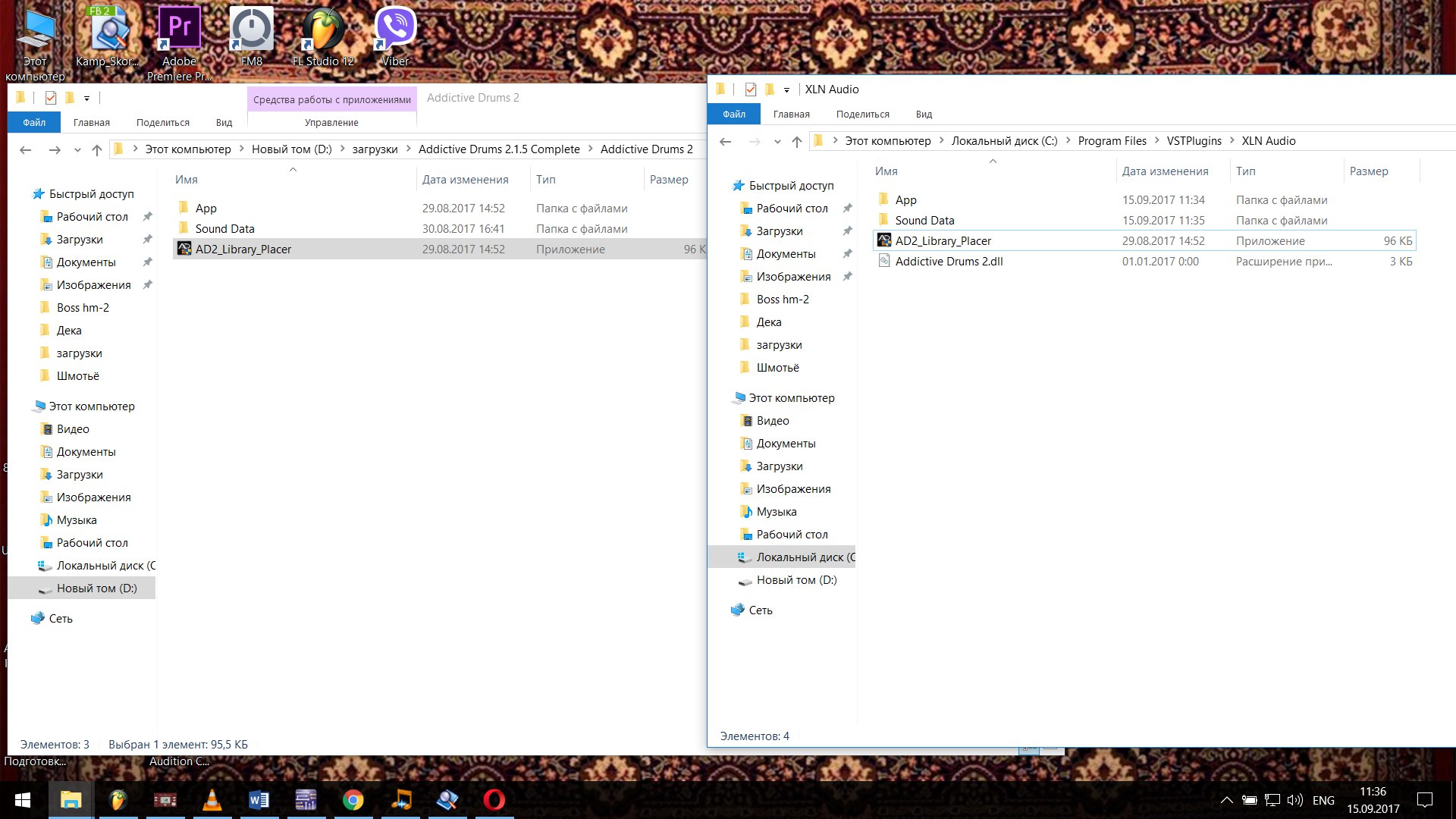Select 'Быстрый доступ' in left window navigation pane

[x=91, y=194]
